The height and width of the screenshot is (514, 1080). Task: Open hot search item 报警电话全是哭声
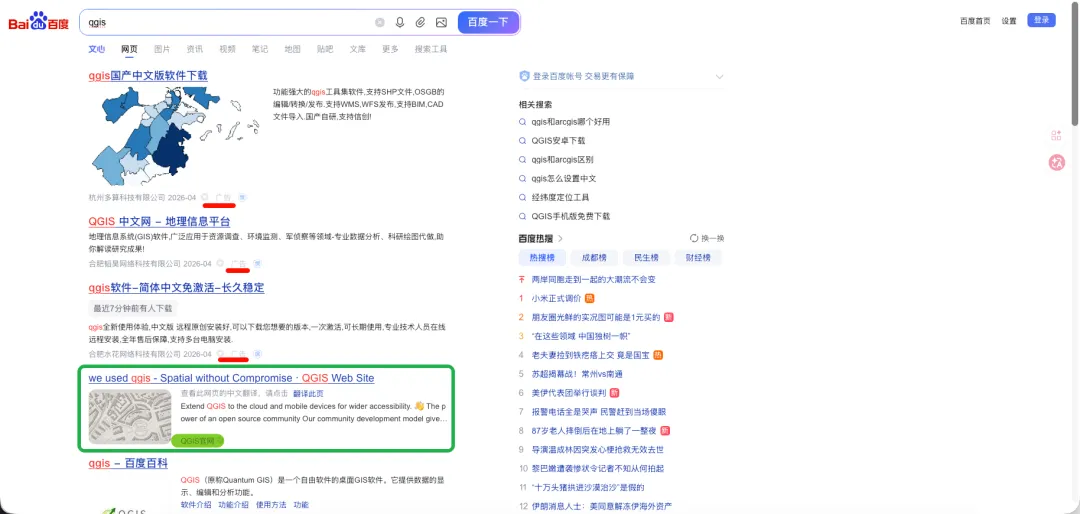[x=597, y=412]
